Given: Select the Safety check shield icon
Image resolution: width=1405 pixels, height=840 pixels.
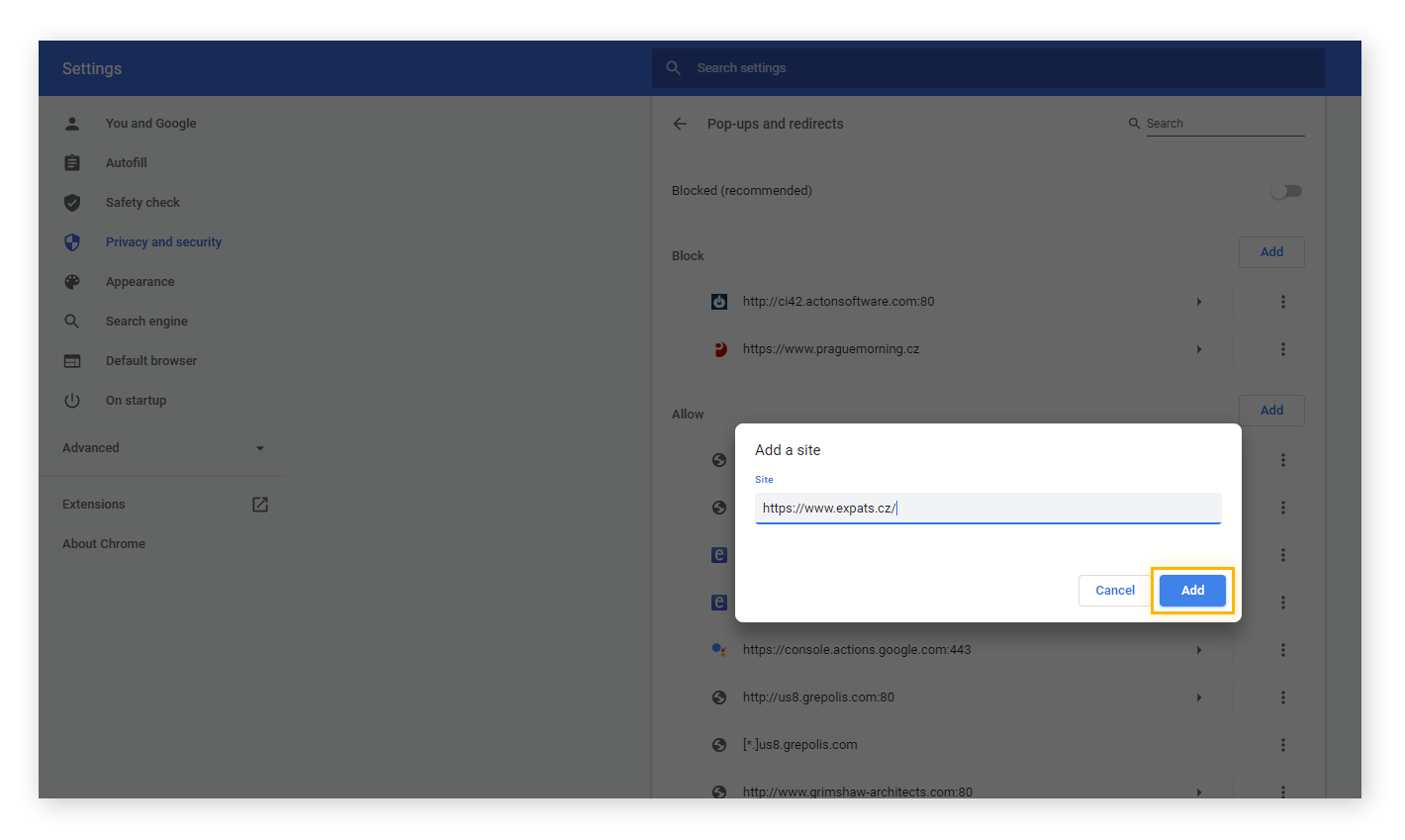Looking at the screenshot, I should pyautogui.click(x=72, y=202).
